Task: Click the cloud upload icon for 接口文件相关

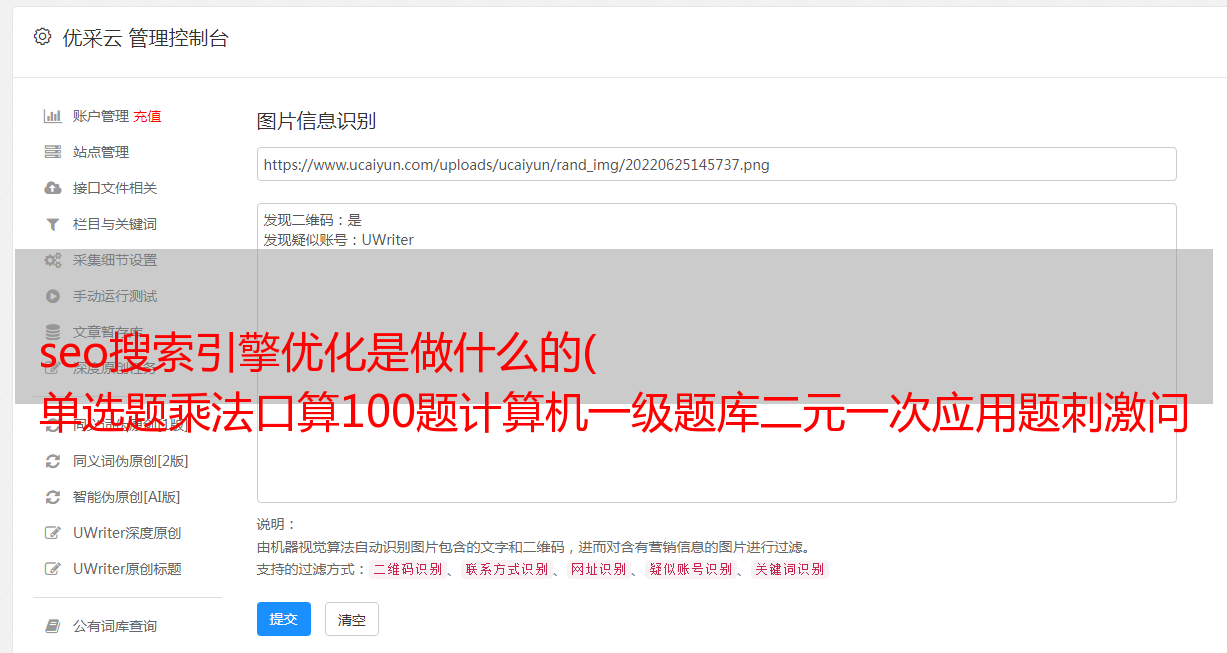Action: [x=53, y=188]
